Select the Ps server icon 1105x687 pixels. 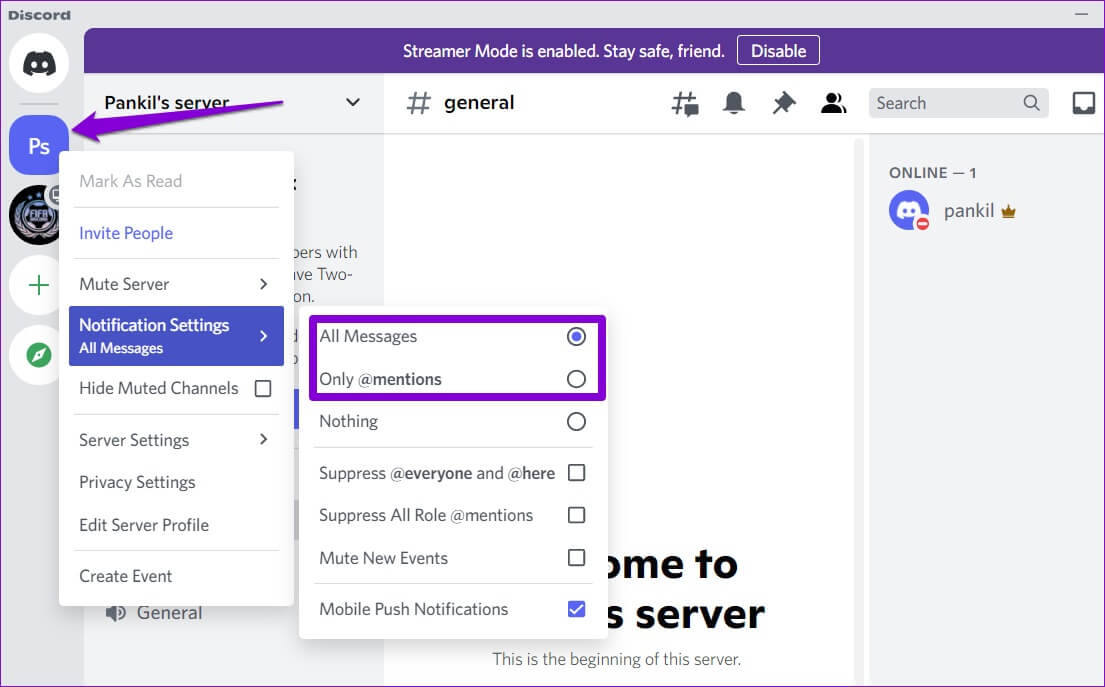point(39,145)
